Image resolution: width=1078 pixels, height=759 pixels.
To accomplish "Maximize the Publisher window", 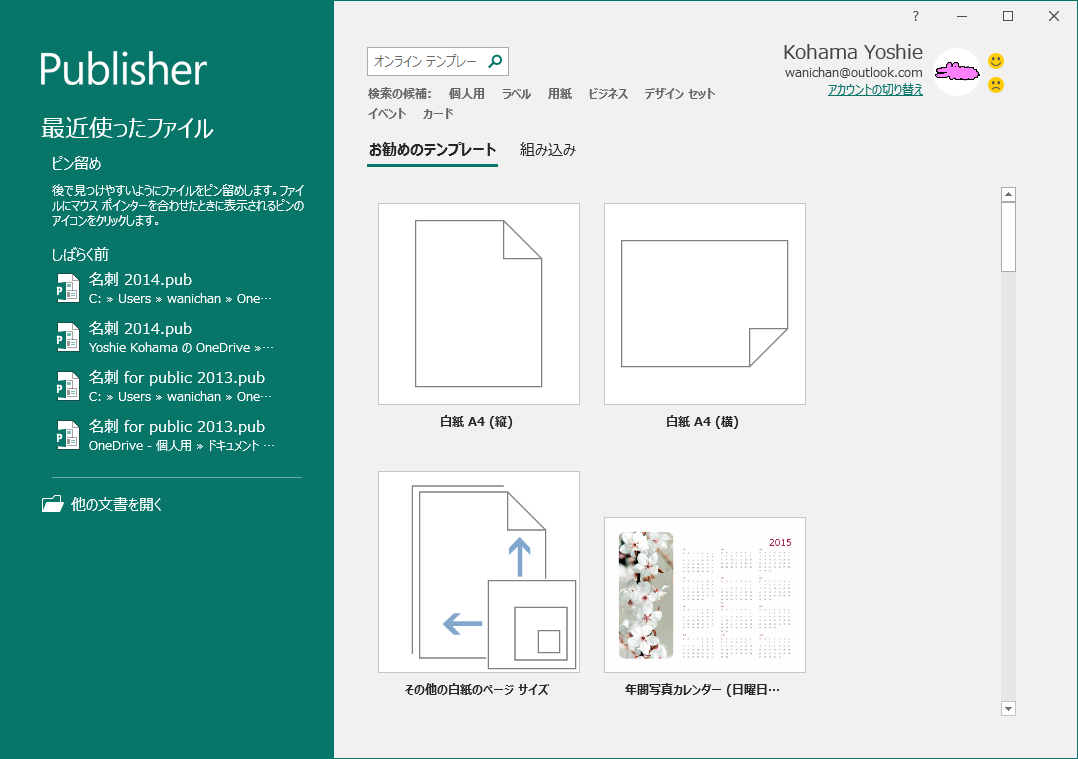I will click(1008, 16).
